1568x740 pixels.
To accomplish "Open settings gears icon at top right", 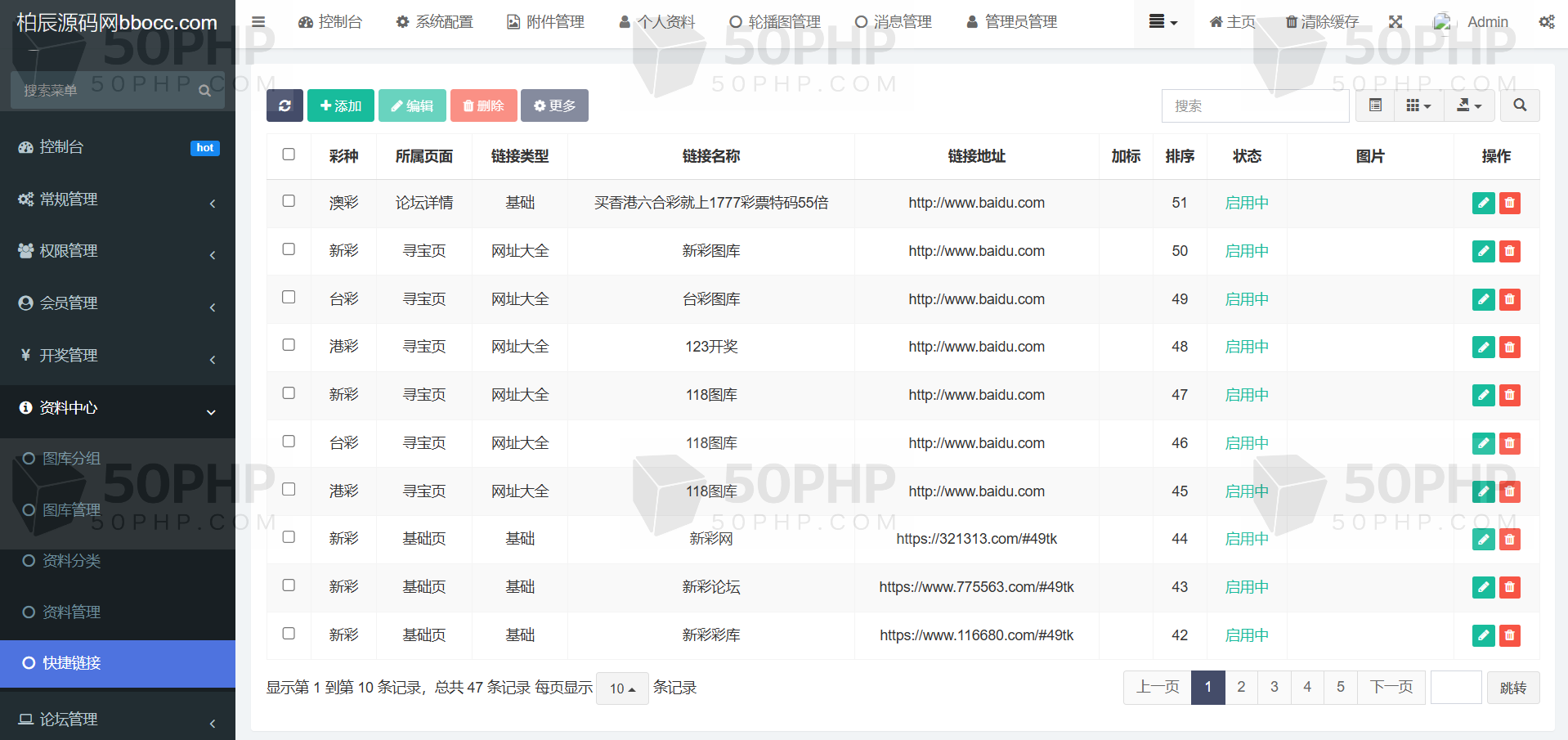I will tap(1547, 22).
